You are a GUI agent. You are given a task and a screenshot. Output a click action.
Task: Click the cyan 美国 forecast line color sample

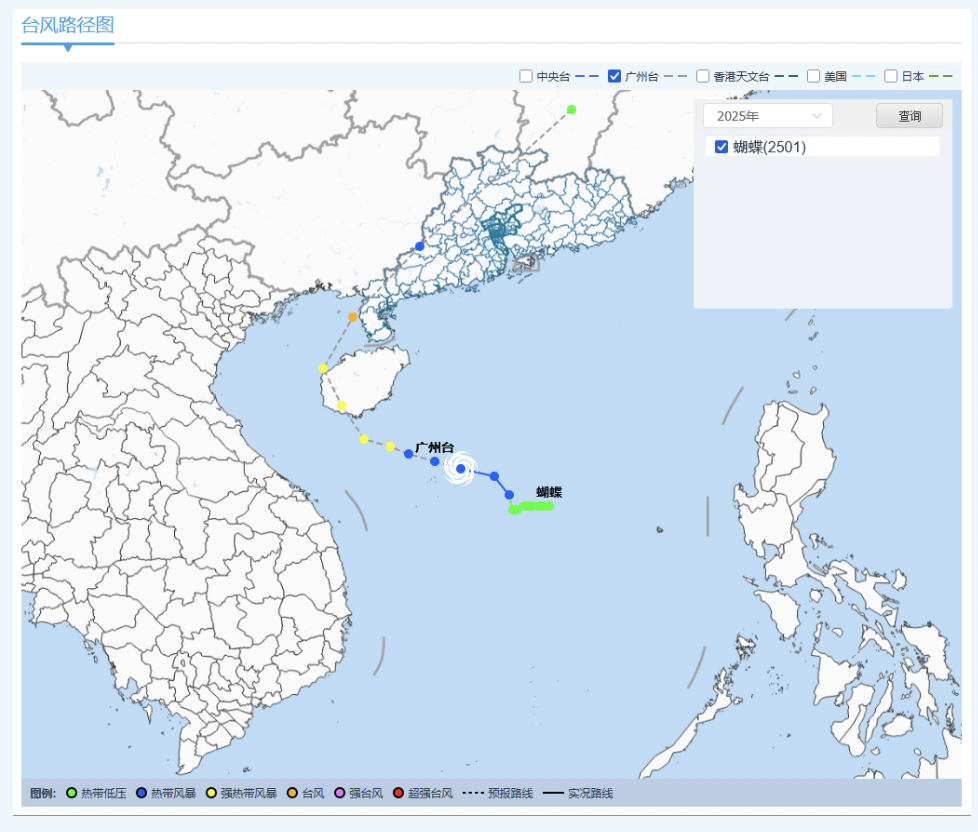click(865, 76)
